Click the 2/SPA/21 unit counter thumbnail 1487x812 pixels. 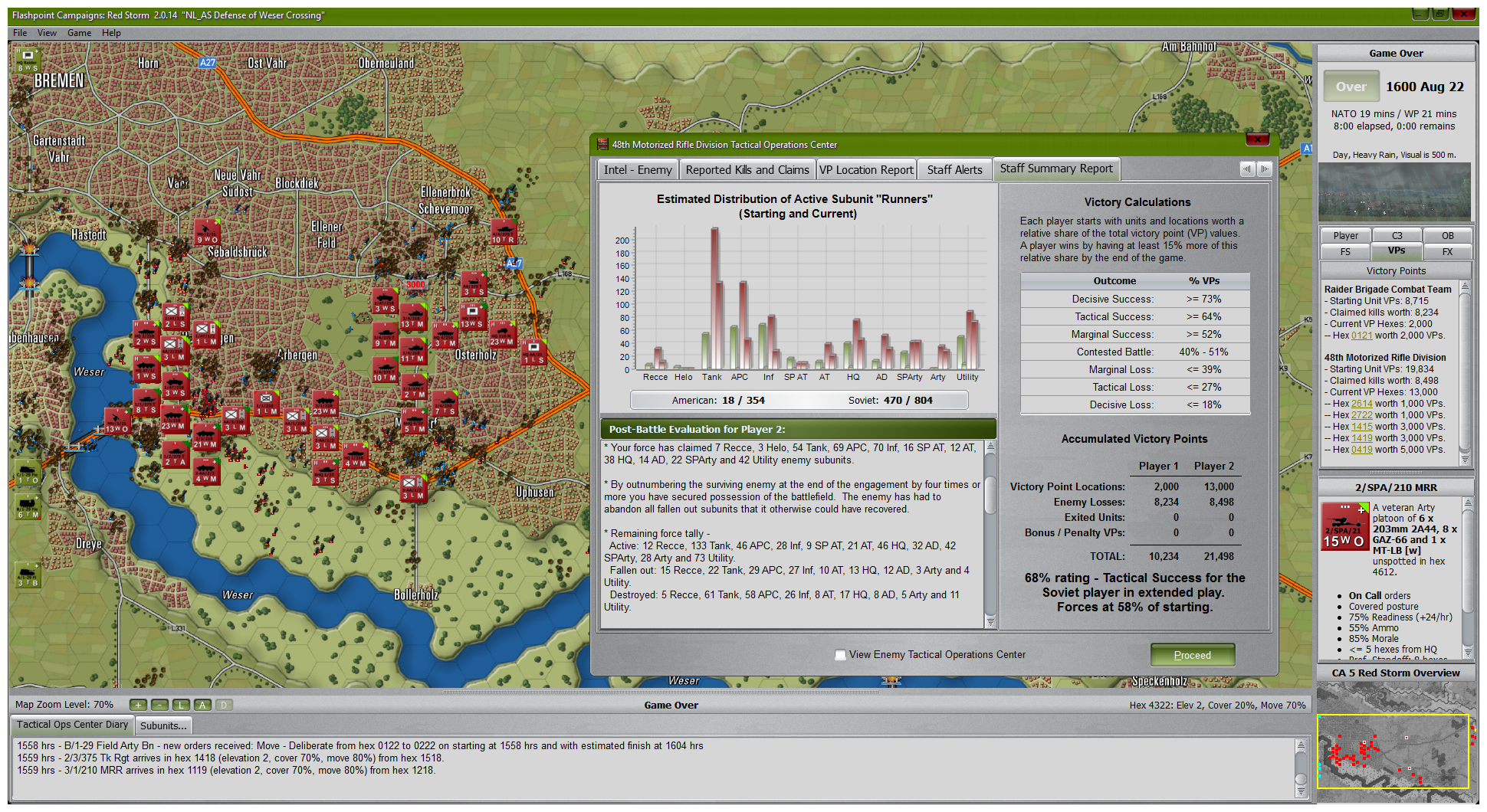1345,526
